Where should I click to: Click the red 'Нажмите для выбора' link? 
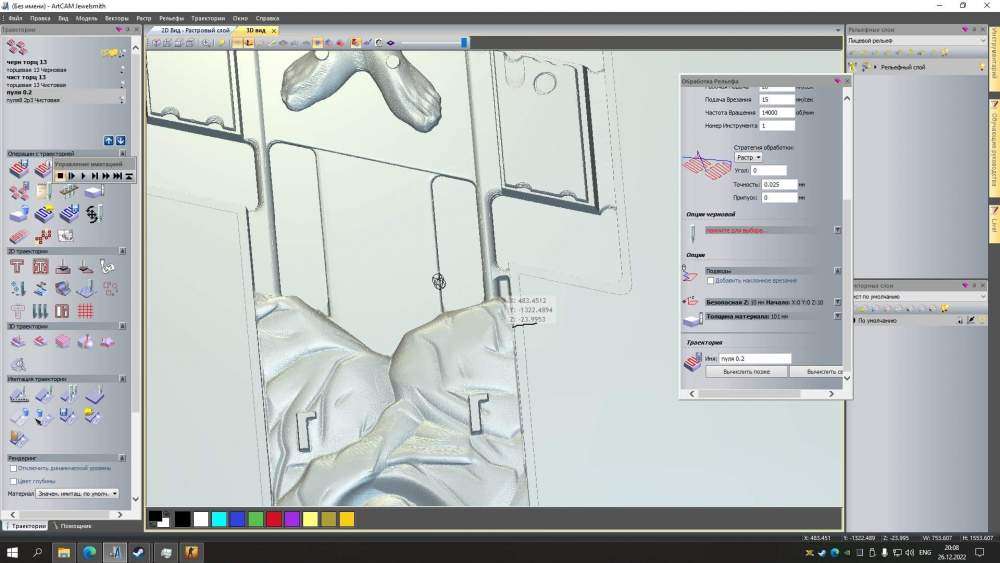tap(736, 230)
